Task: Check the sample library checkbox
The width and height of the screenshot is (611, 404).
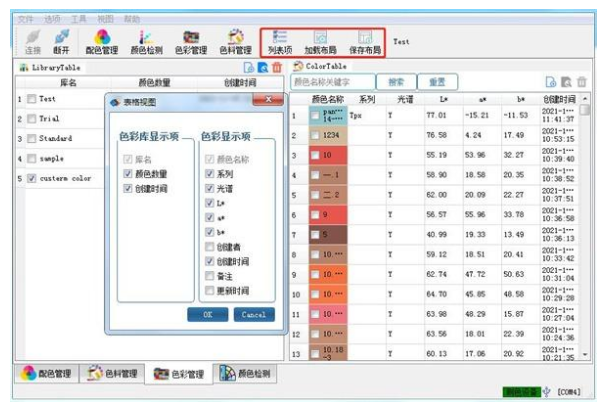Action: click(32, 158)
